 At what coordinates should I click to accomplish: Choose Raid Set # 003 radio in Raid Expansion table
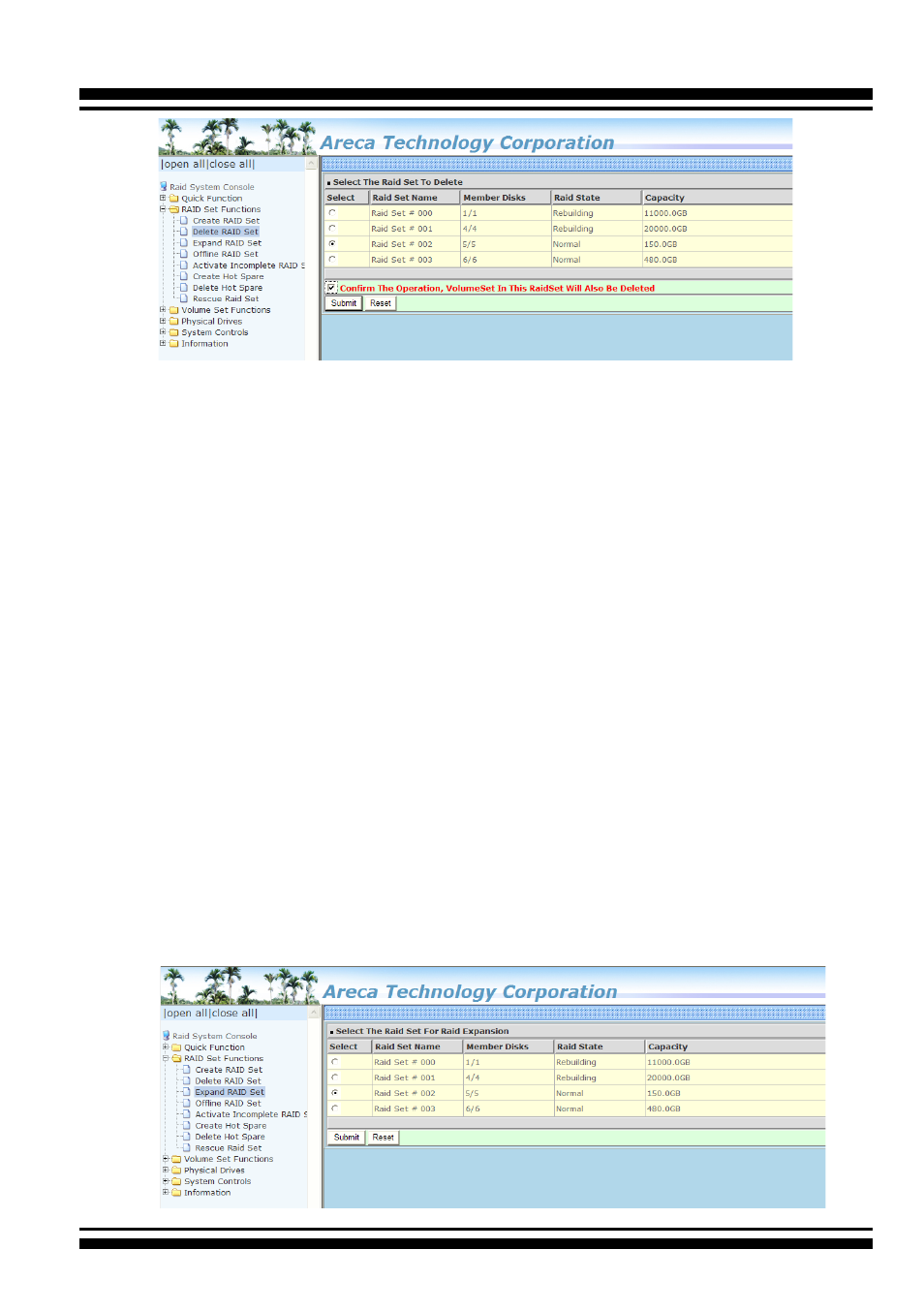[335, 1109]
